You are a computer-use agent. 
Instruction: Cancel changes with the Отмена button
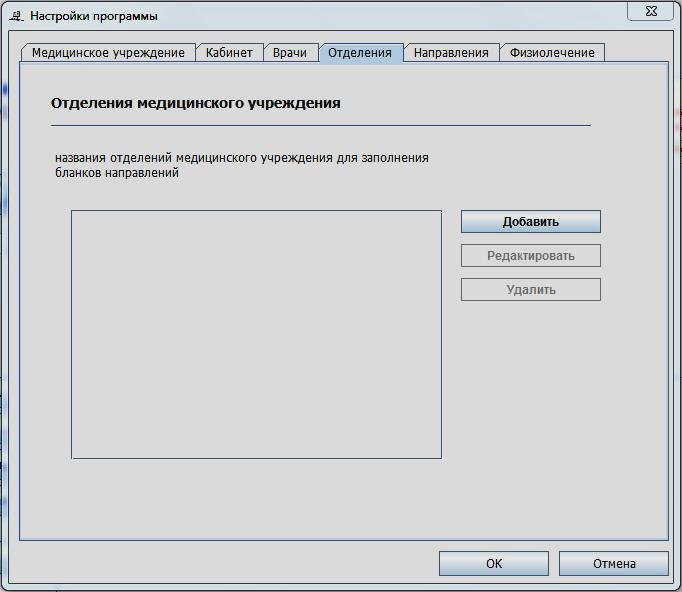coord(613,564)
